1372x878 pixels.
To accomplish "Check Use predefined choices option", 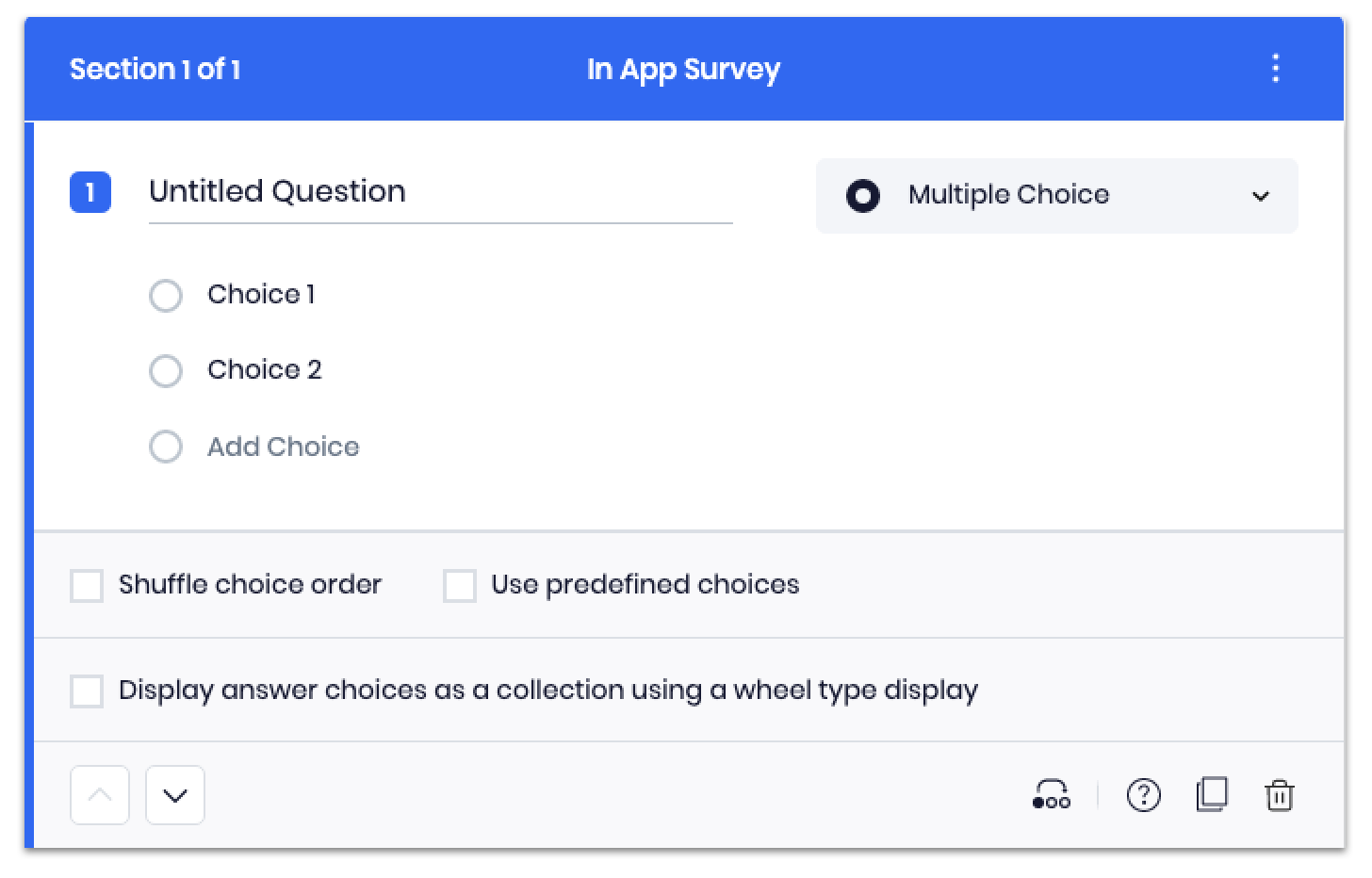I will [x=460, y=585].
